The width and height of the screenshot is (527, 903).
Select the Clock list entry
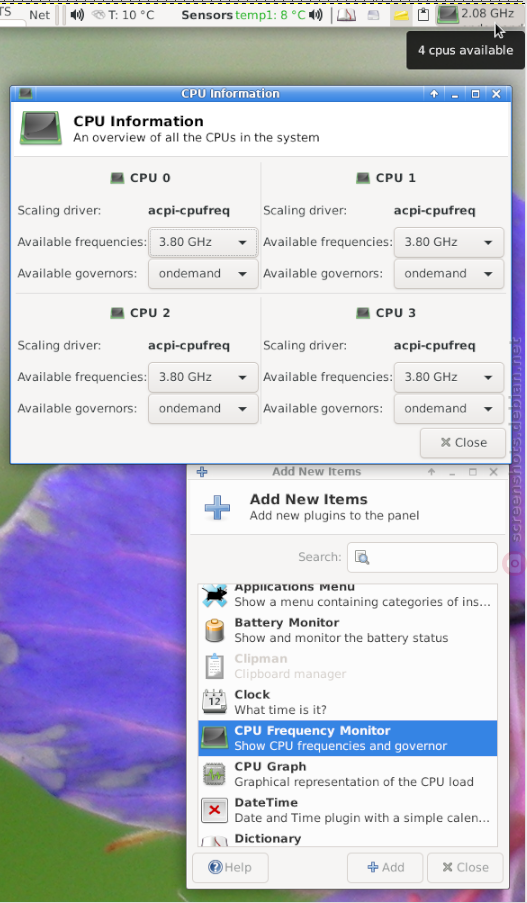[x=347, y=702]
